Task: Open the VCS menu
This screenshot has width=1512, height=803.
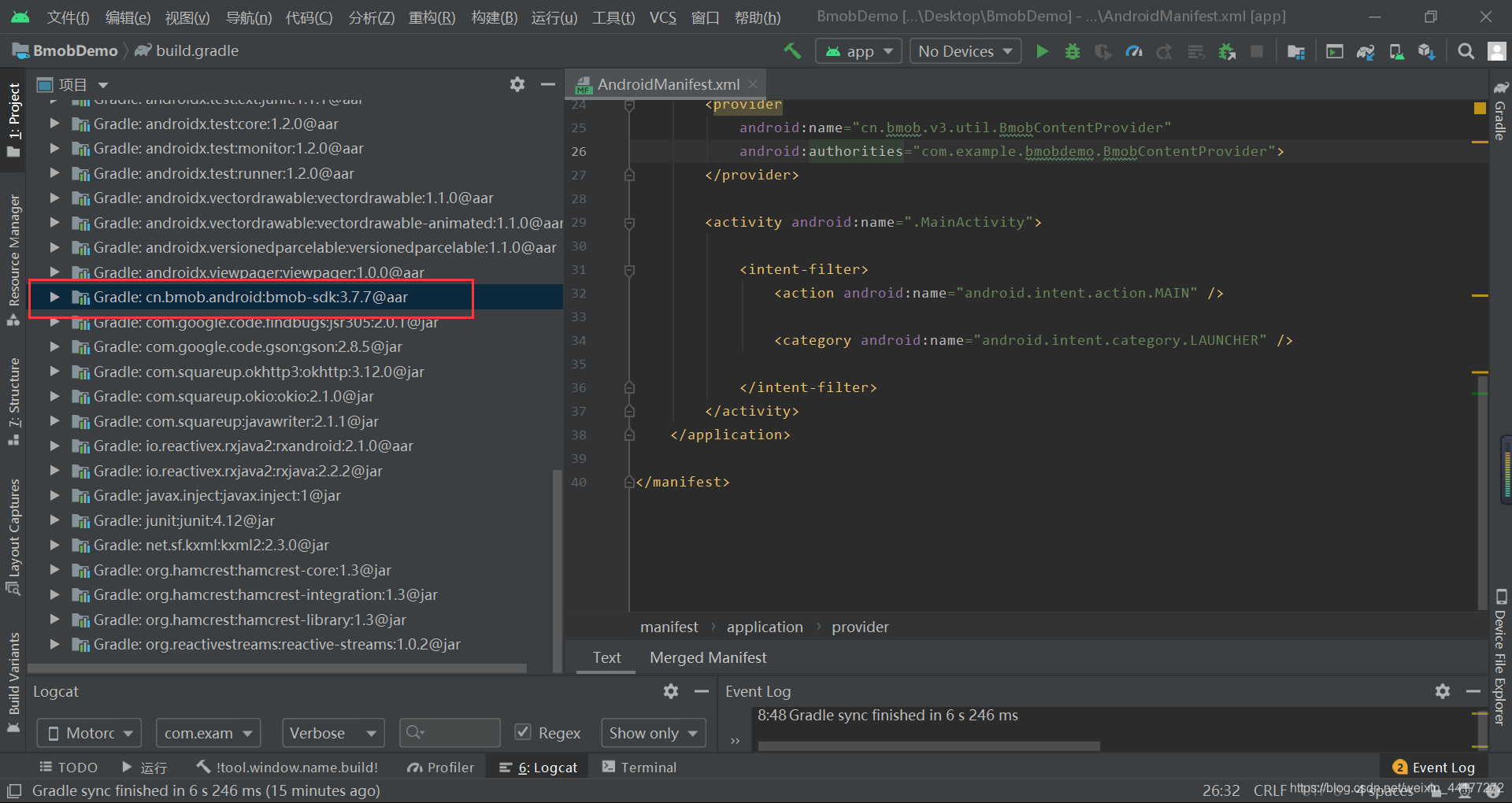Action: (663, 17)
